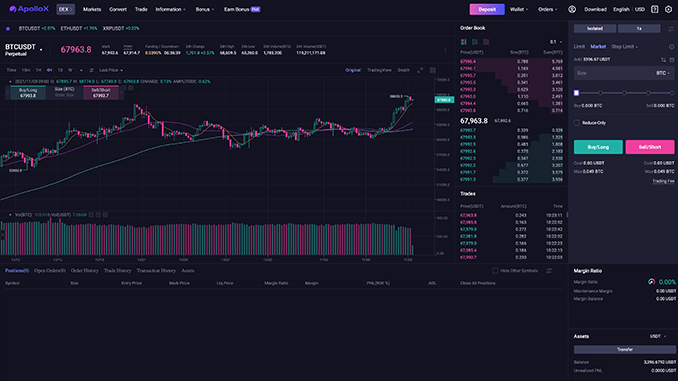Open the Trading Fee link
The image size is (678, 381).
(x=663, y=181)
